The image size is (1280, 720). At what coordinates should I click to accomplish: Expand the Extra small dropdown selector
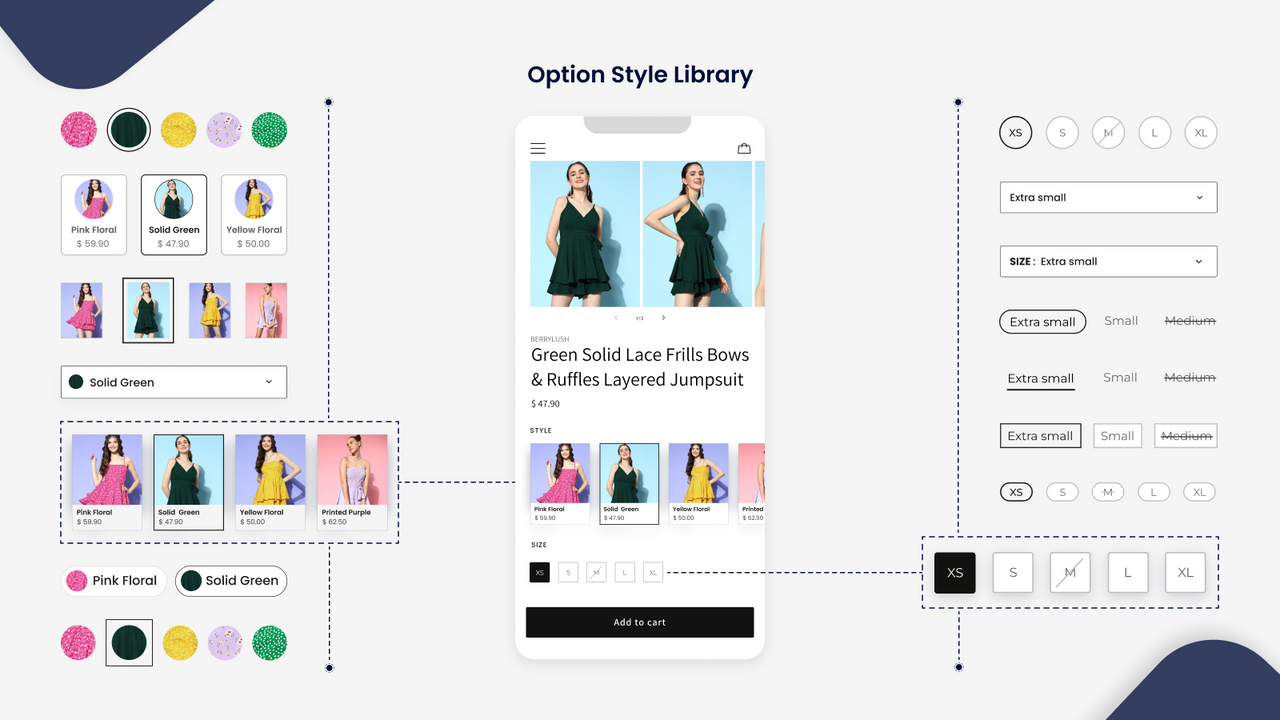coord(1108,197)
